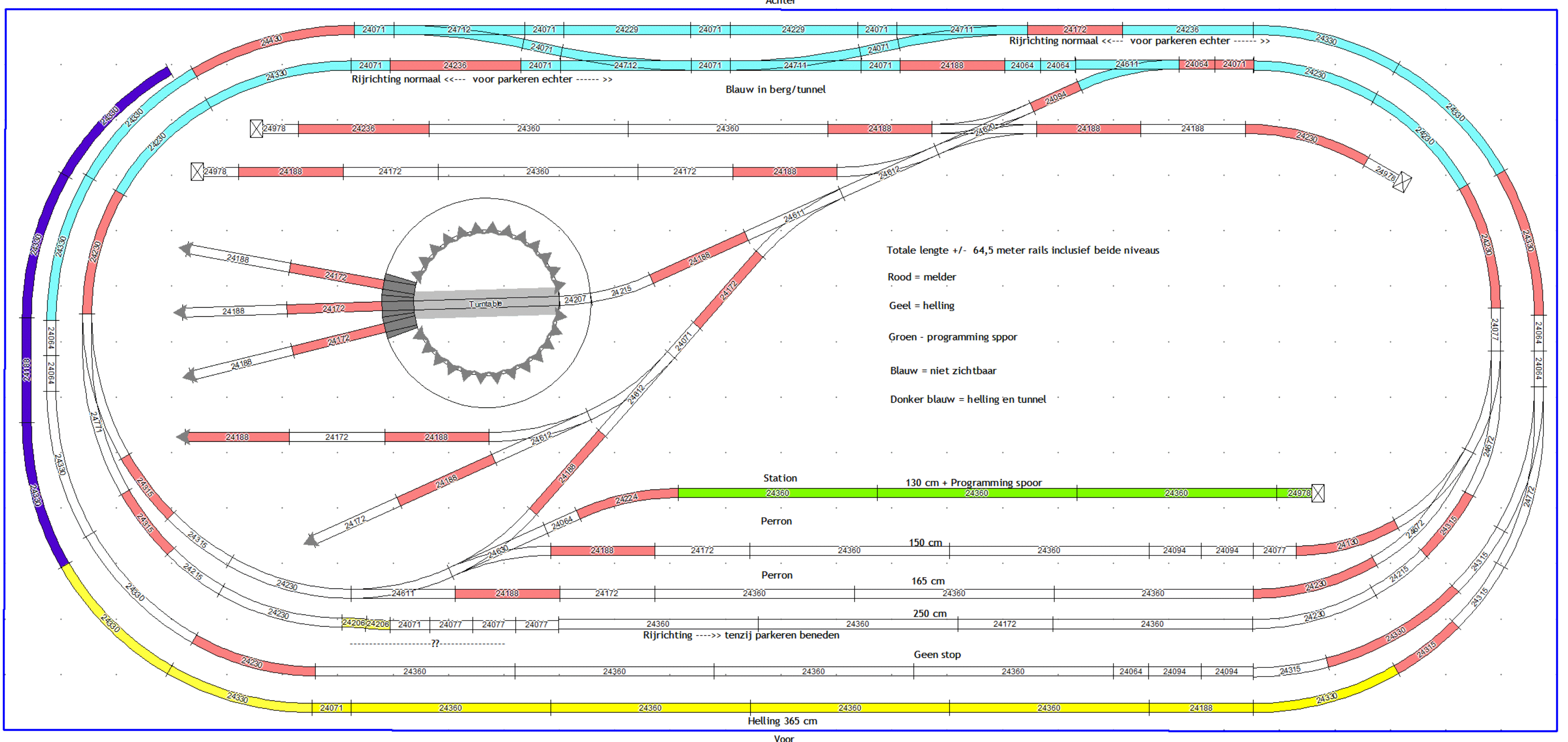Select the buffer stop on the right curved 24978 track
Screen dimensions: 1568x742
(1402, 182)
